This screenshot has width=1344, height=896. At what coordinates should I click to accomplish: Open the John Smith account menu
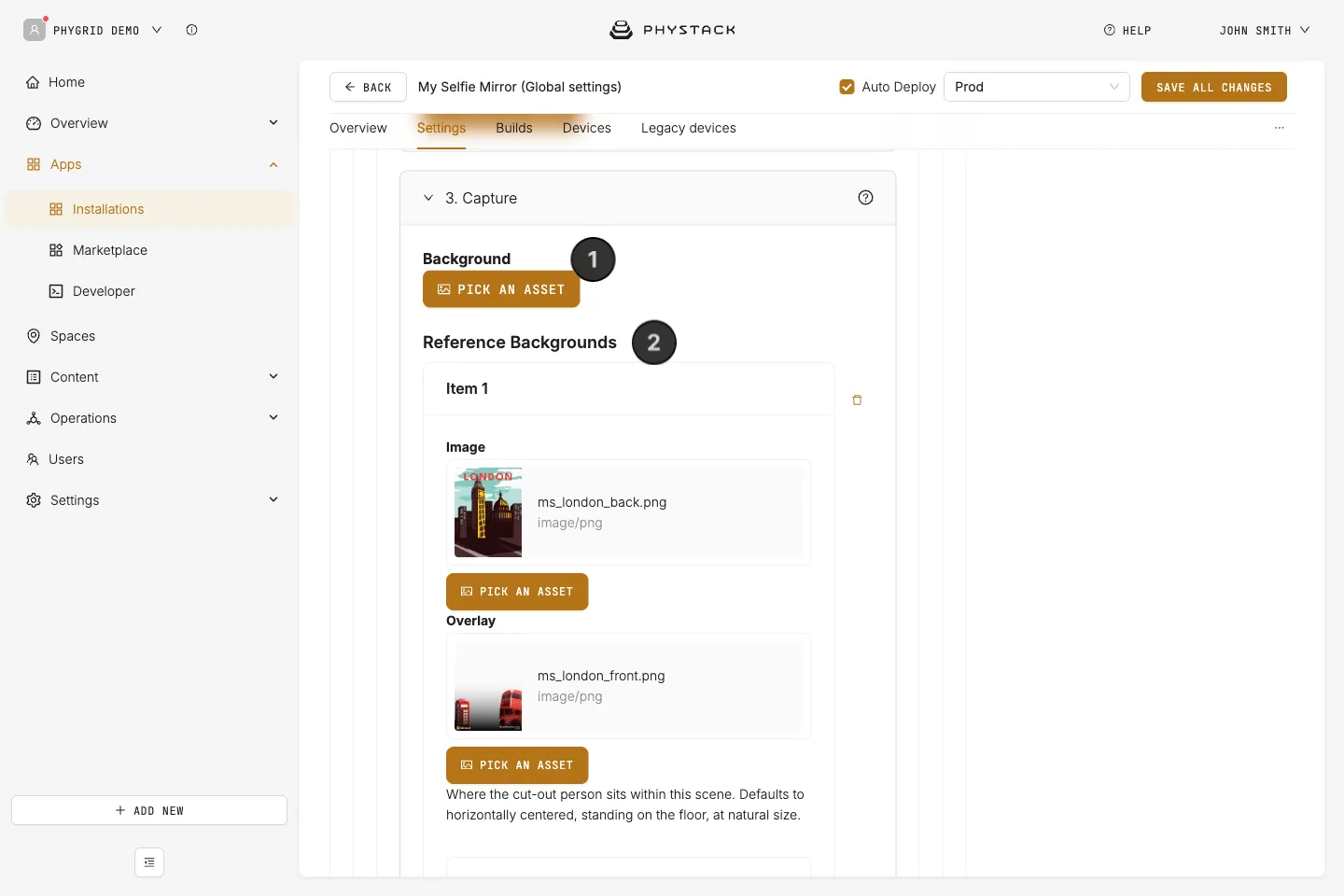tap(1265, 30)
